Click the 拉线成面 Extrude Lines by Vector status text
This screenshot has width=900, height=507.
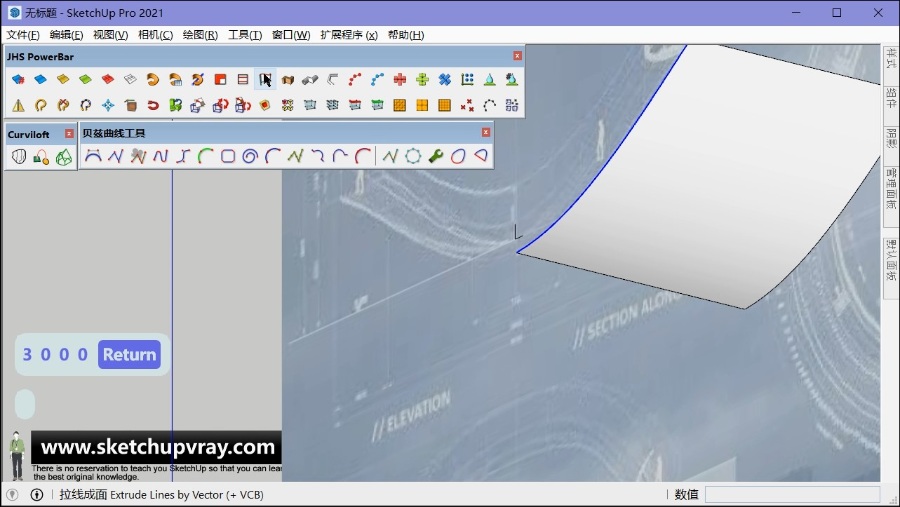(161, 494)
